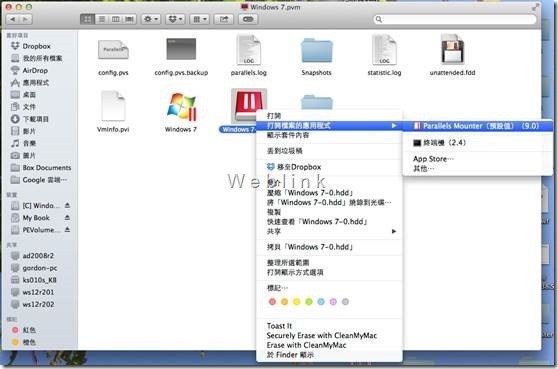
Task: Choose App Store… in the submenu
Action: tap(478, 159)
